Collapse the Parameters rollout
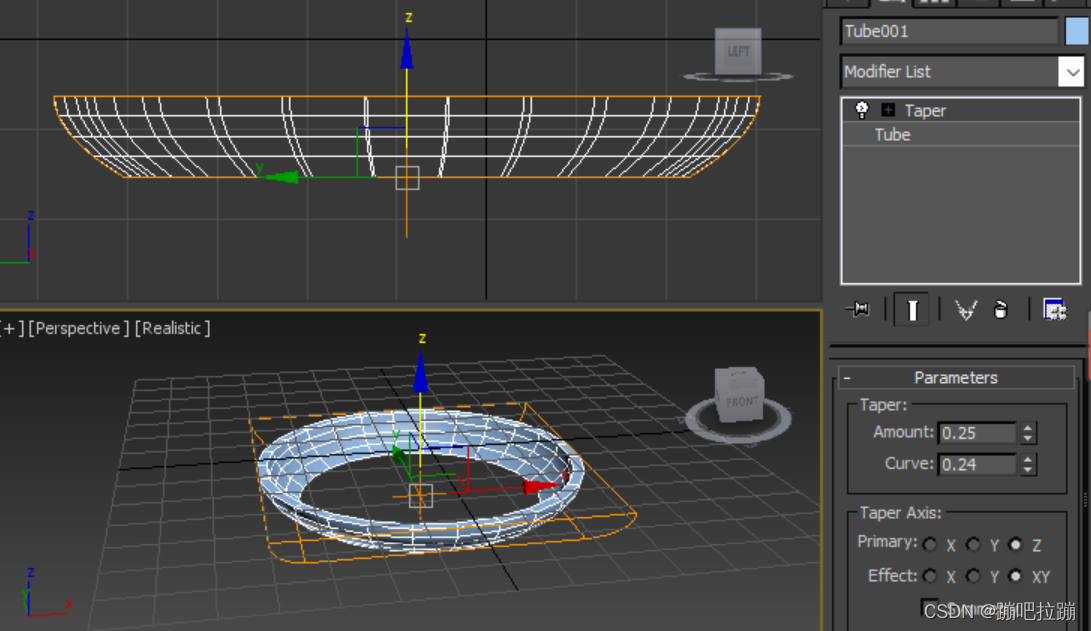 point(846,377)
